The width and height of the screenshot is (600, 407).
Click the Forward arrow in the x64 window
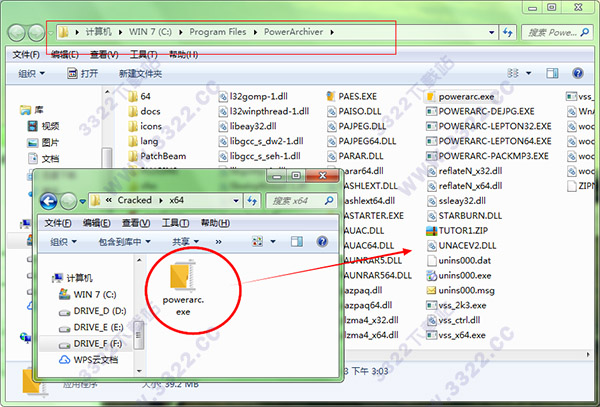pyautogui.click(x=69, y=201)
